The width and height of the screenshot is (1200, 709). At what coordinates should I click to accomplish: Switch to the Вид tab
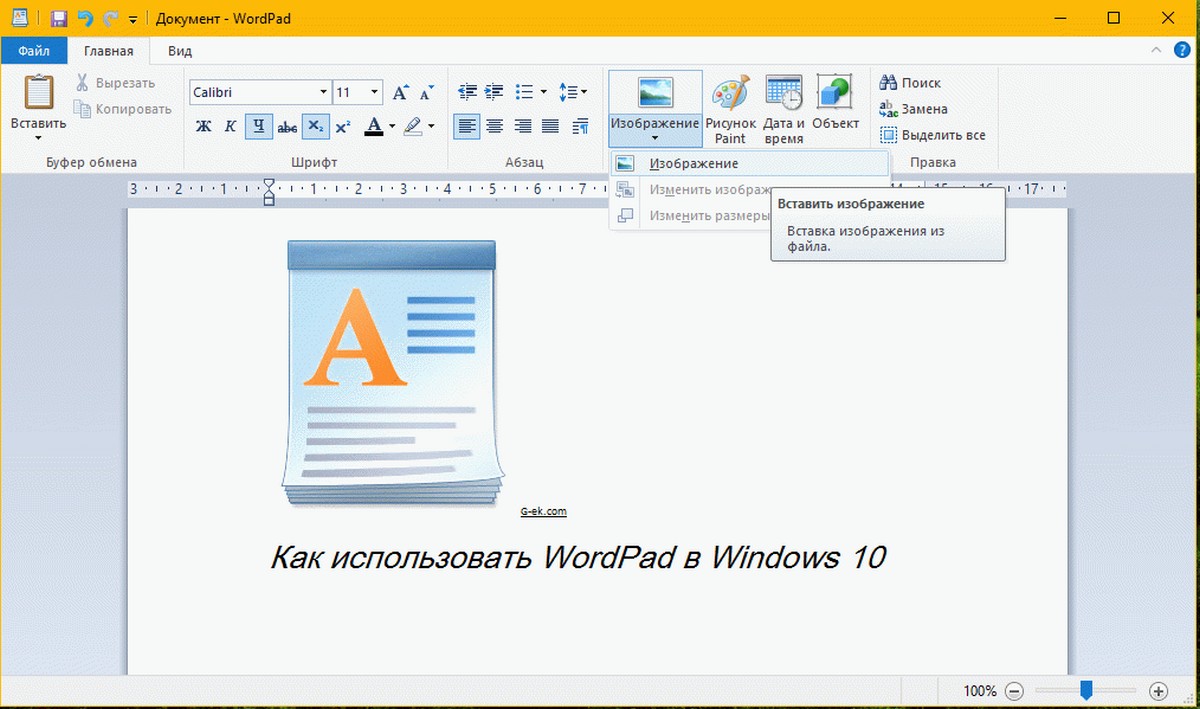tap(180, 51)
